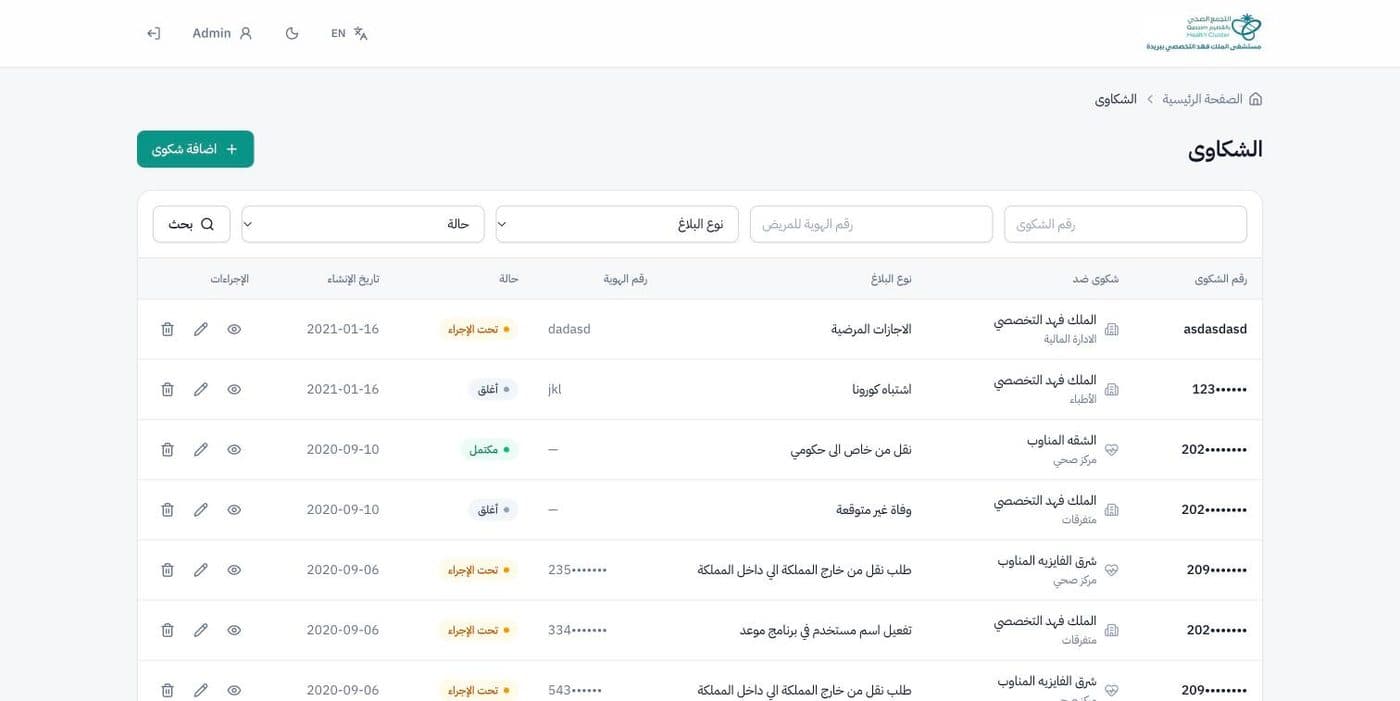Click the اضافة شكوى button

(x=195, y=149)
